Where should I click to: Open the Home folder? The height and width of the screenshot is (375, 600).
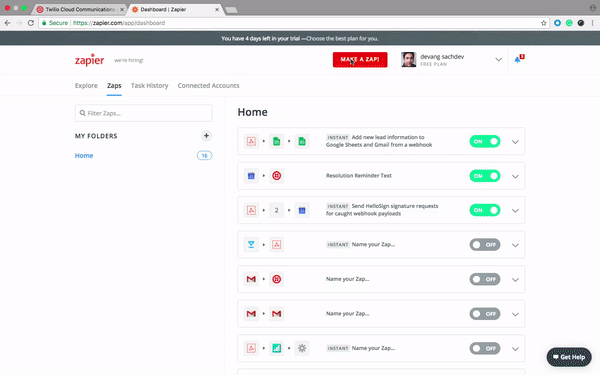pyautogui.click(x=84, y=155)
